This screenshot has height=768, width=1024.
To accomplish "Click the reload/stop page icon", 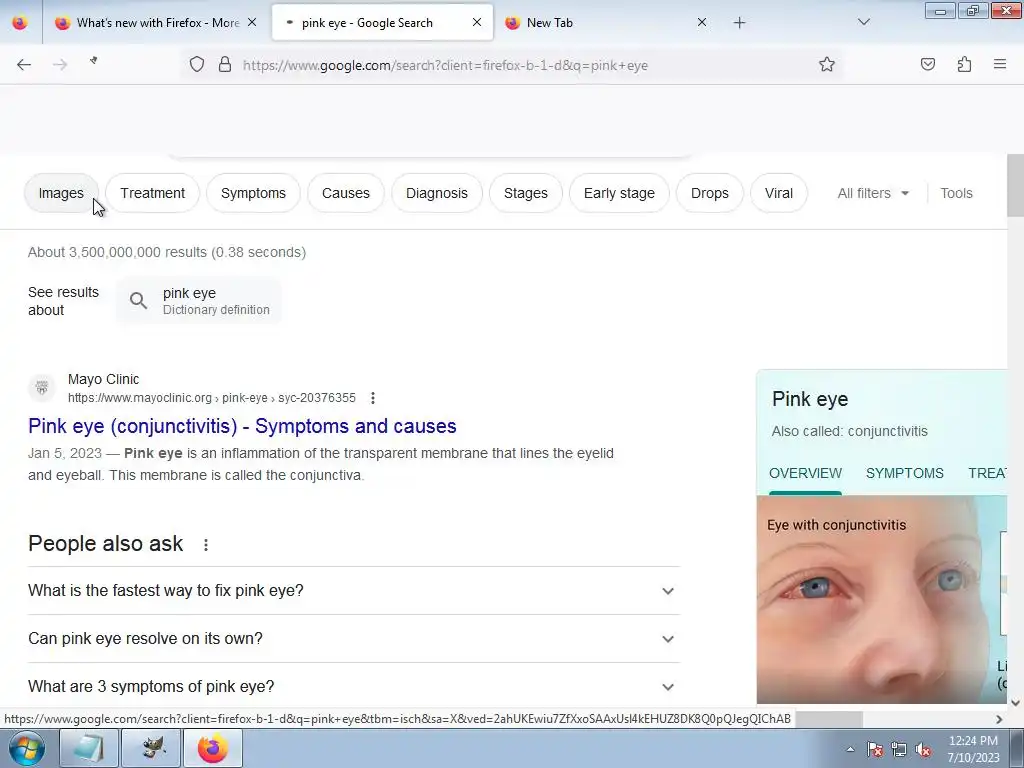I will (x=94, y=61).
